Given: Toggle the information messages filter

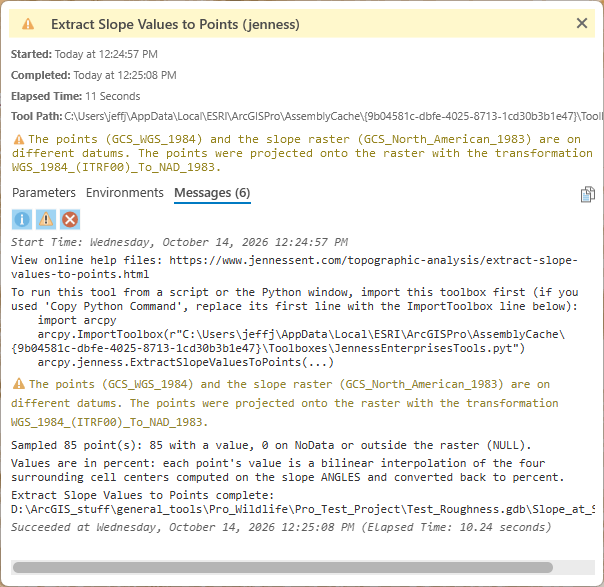Looking at the screenshot, I should [x=22, y=220].
